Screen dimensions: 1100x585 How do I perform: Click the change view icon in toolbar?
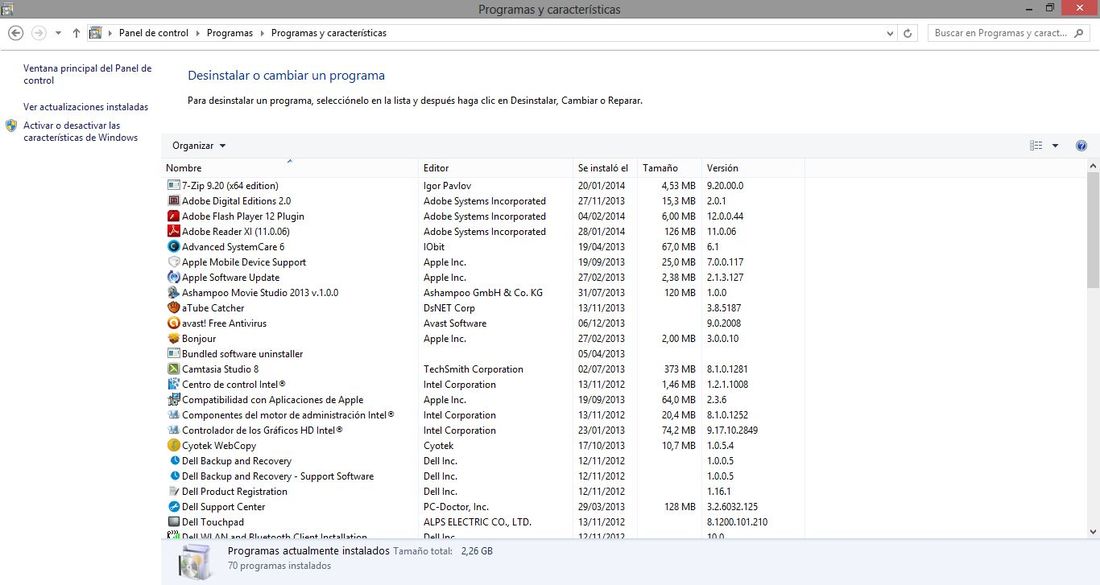(1036, 146)
